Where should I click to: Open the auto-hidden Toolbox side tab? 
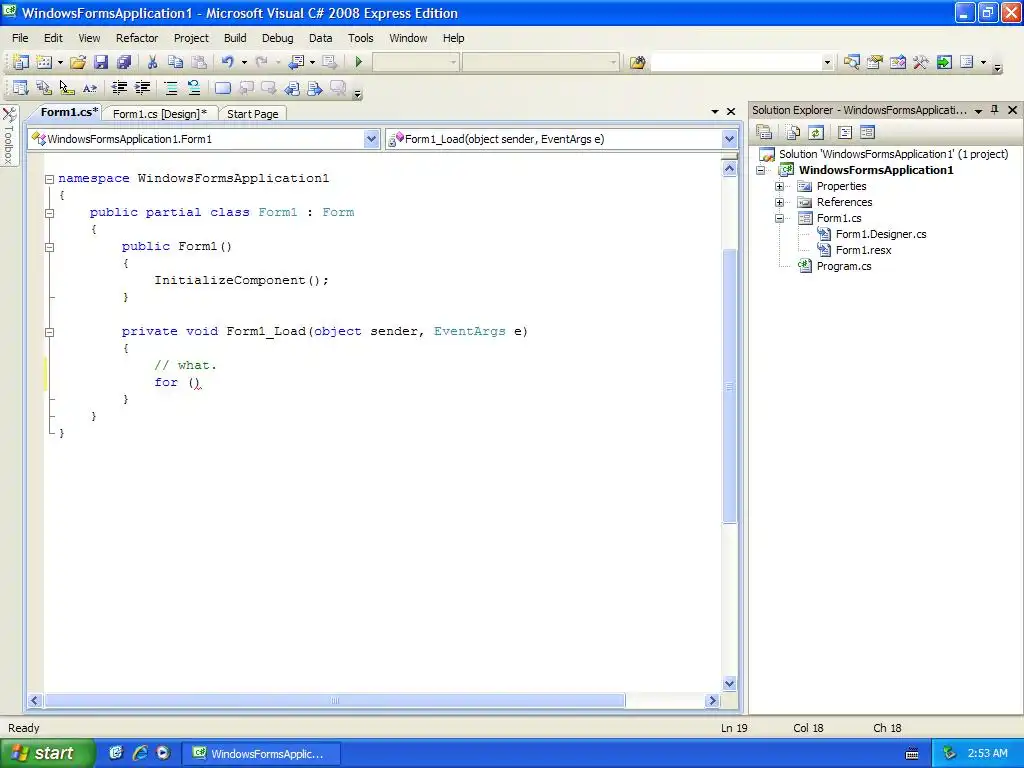9,136
